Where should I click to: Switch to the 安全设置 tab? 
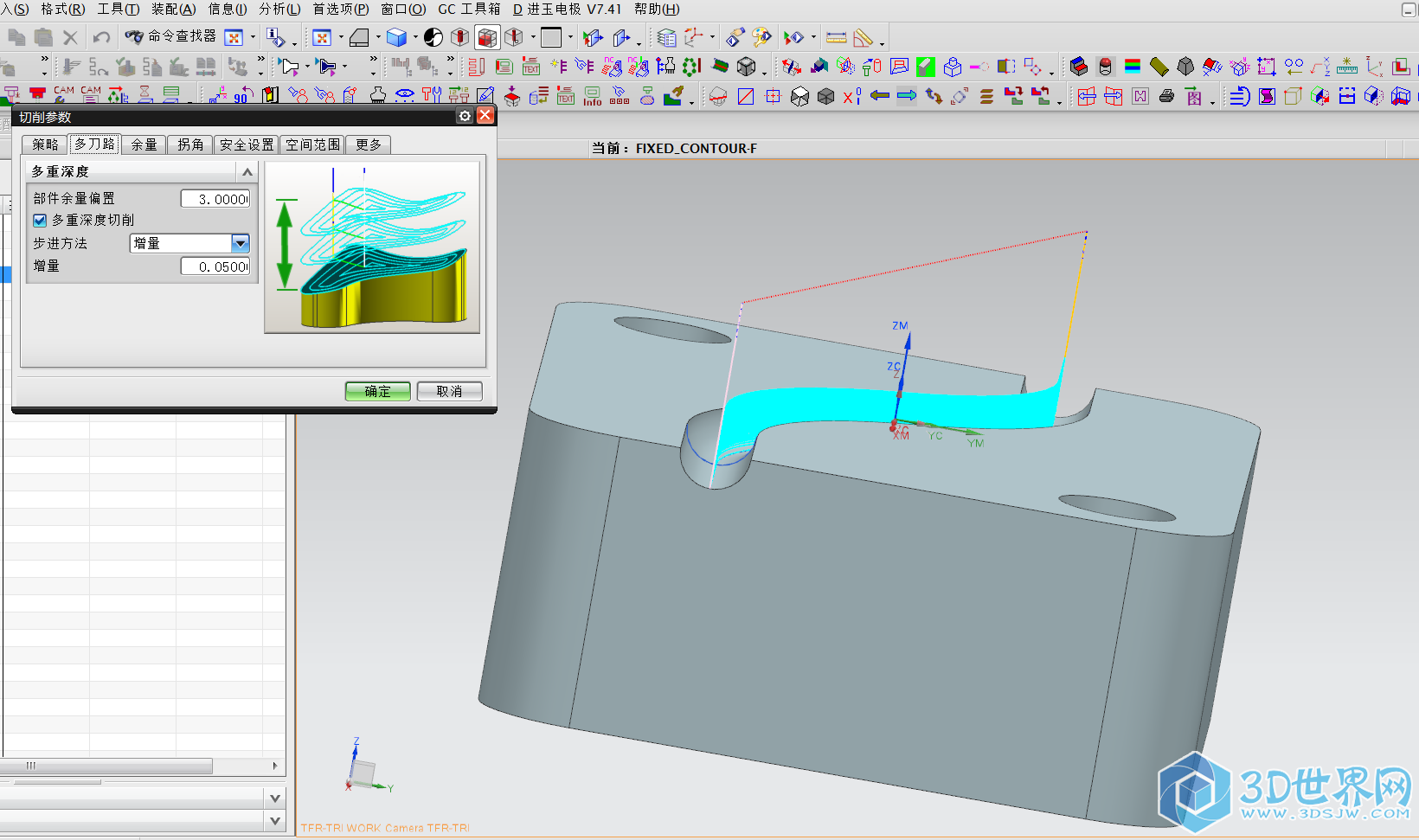247,144
